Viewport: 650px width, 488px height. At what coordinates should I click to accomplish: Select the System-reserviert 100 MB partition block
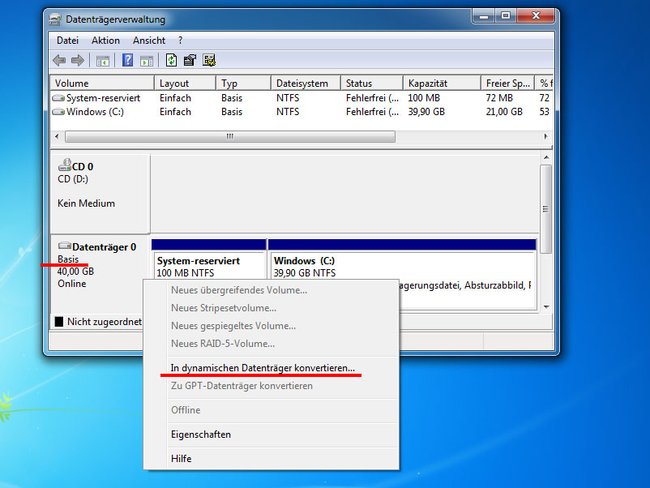click(209, 266)
